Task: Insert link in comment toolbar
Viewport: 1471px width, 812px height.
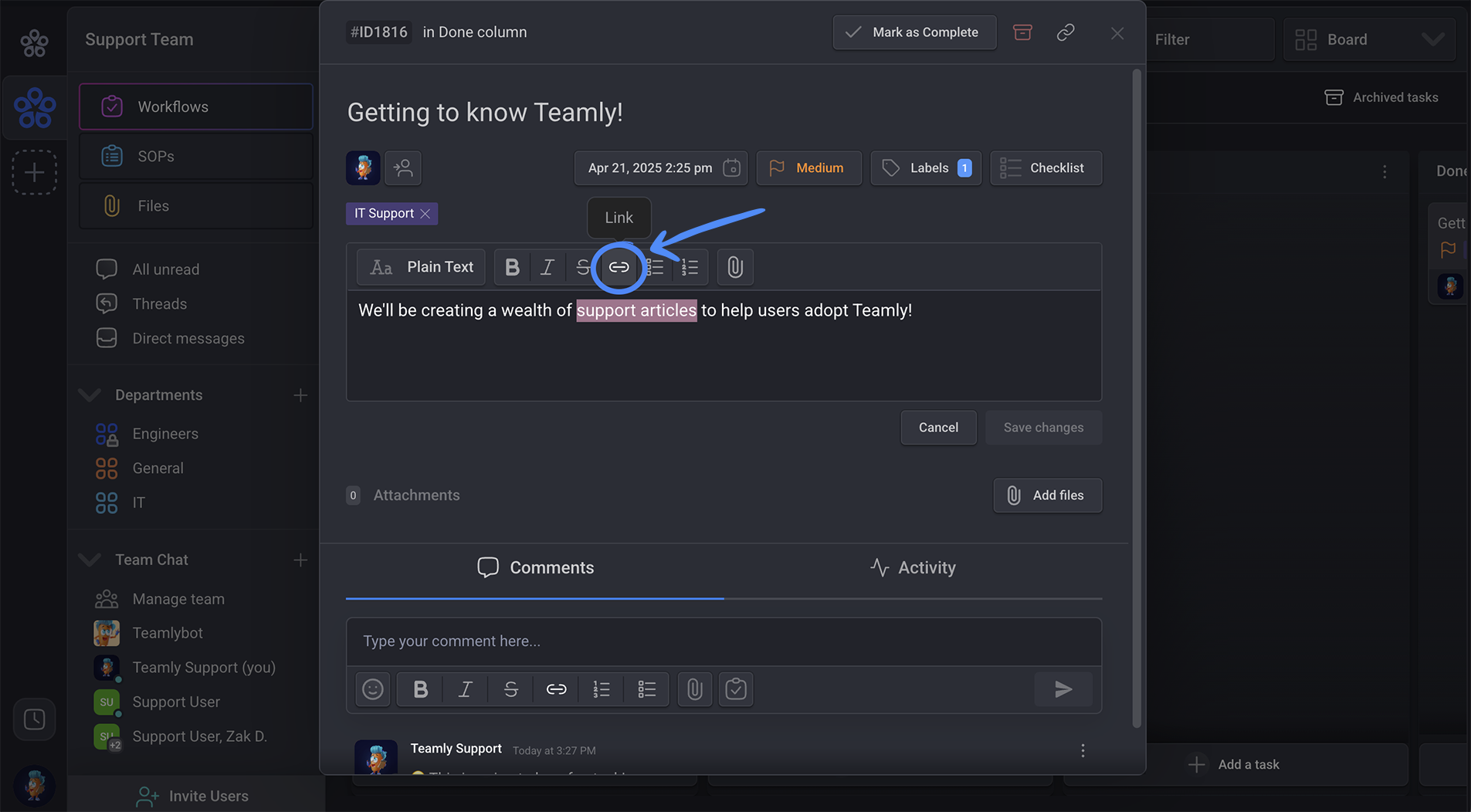Action: (x=557, y=689)
